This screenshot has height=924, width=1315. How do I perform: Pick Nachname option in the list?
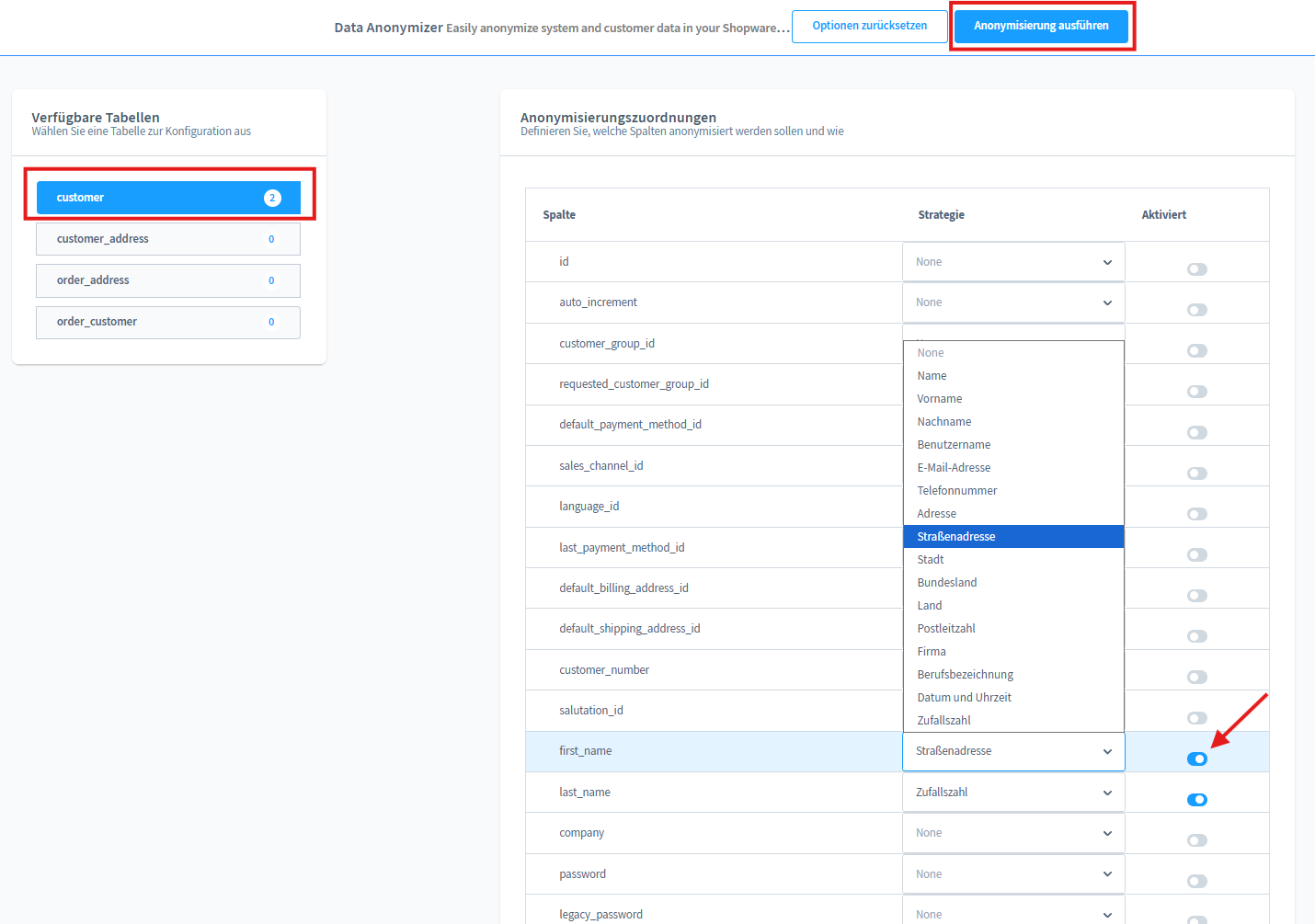coord(944,422)
